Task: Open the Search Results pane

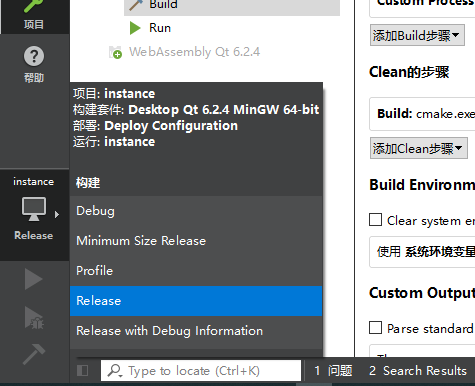Action: [418, 371]
